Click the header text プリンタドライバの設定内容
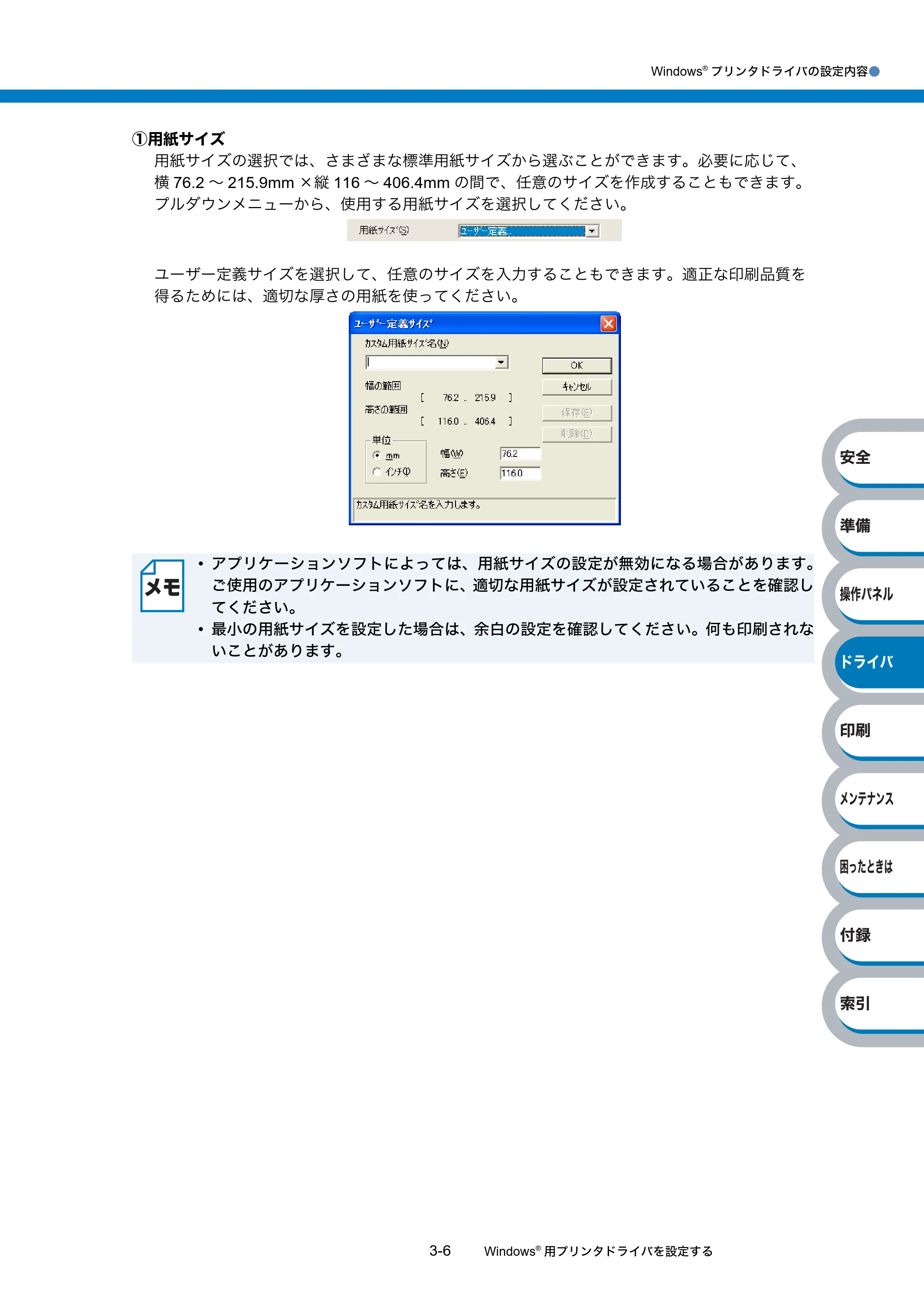 tap(790, 71)
